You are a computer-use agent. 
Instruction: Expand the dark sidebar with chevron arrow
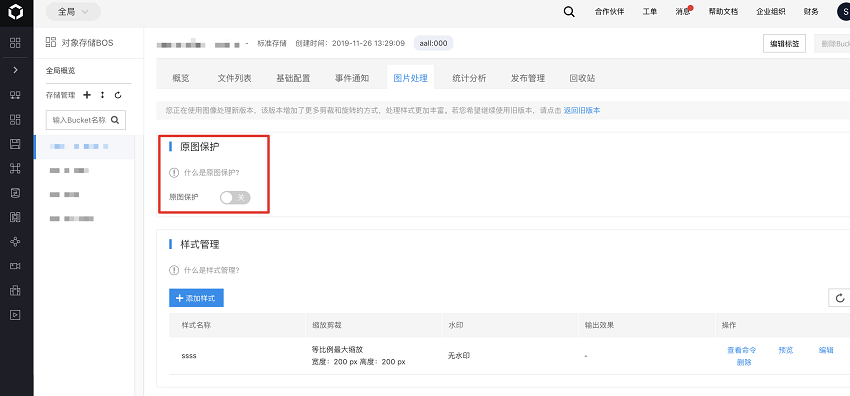tap(16, 70)
